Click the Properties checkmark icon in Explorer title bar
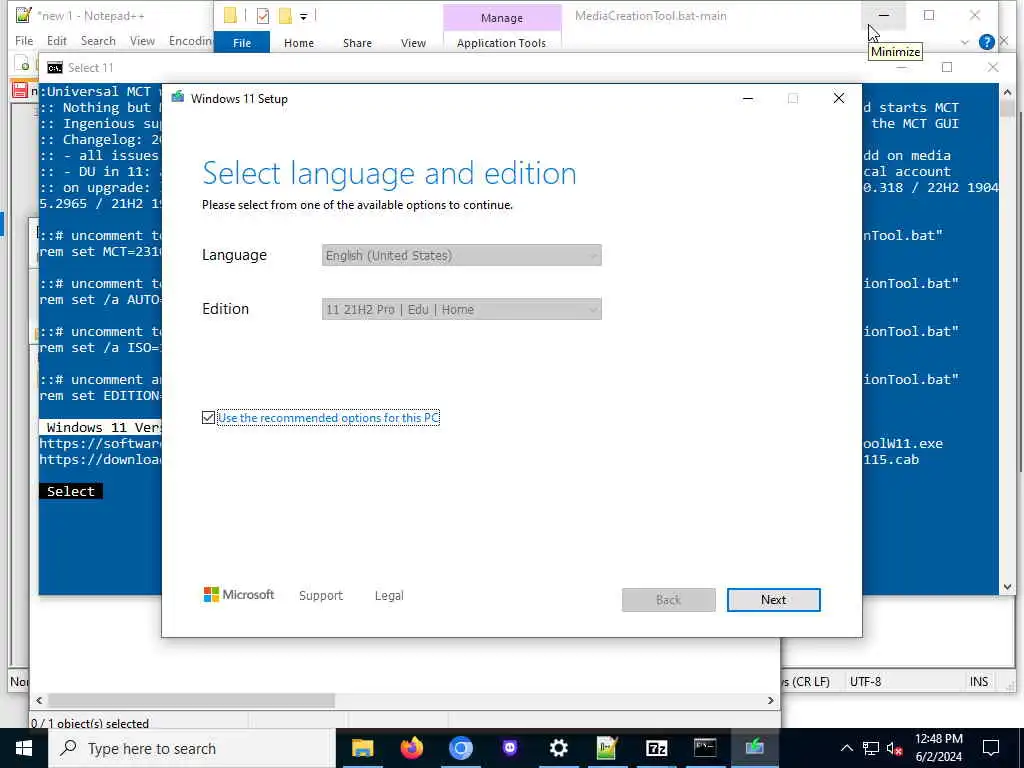 [263, 16]
